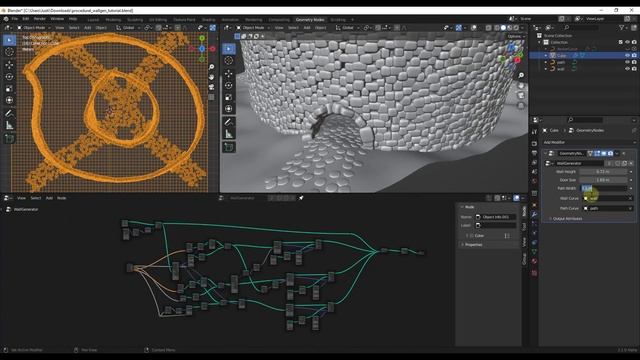Screen dimensions: 640x360
Task: Hide the path curve in outliner
Action: tap(627, 62)
